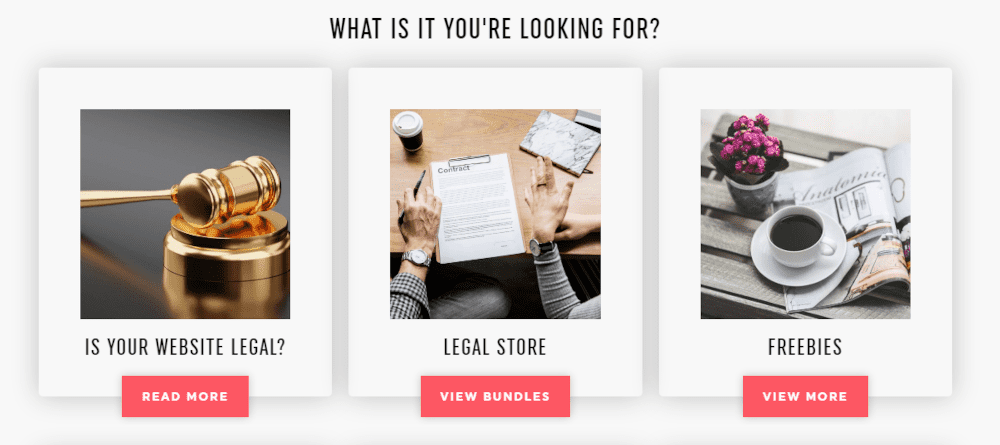Click the READ MORE button
1000x445 pixels.
click(185, 397)
